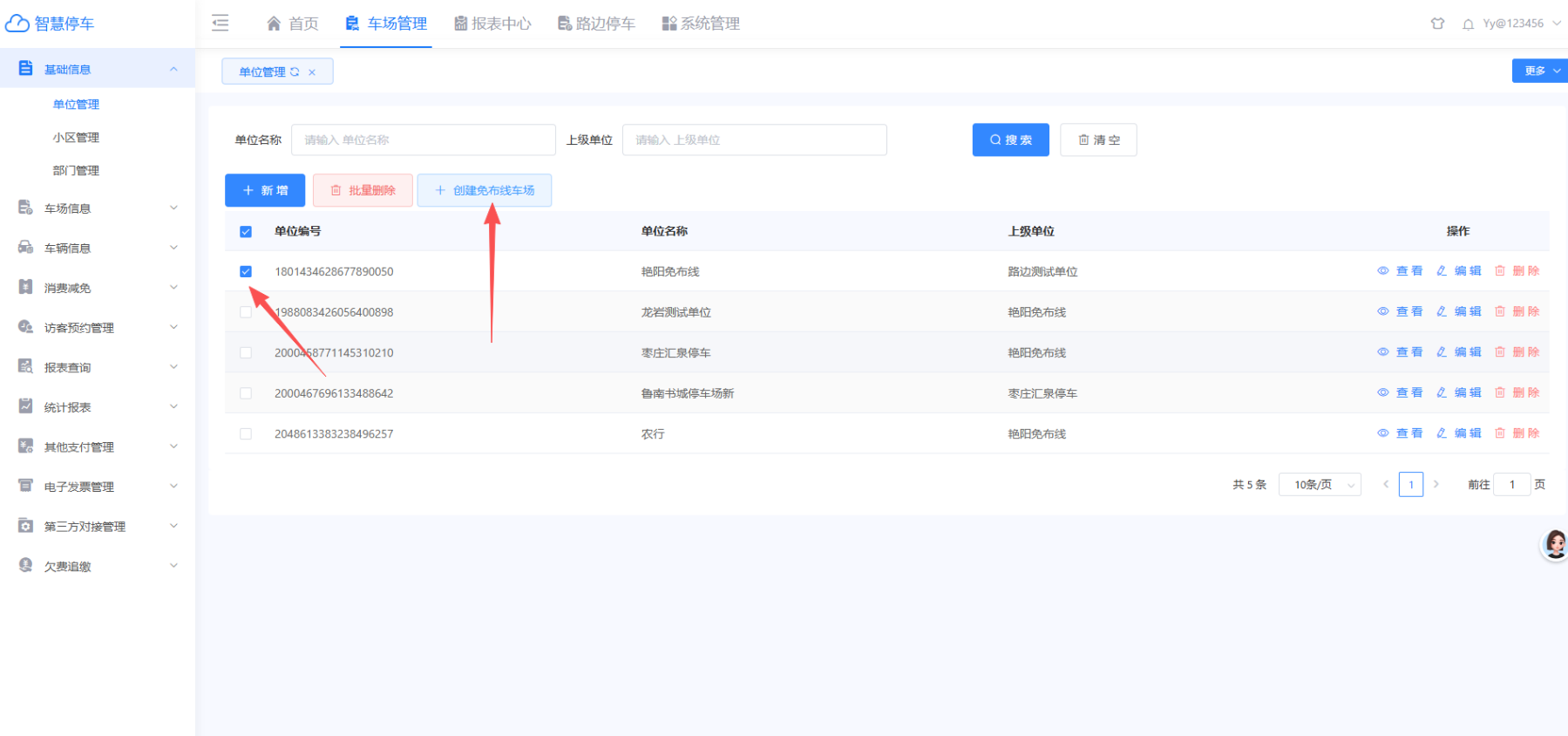Collapse the 基础信息 menu chevron
This screenshot has height=736, width=1568.
click(173, 69)
